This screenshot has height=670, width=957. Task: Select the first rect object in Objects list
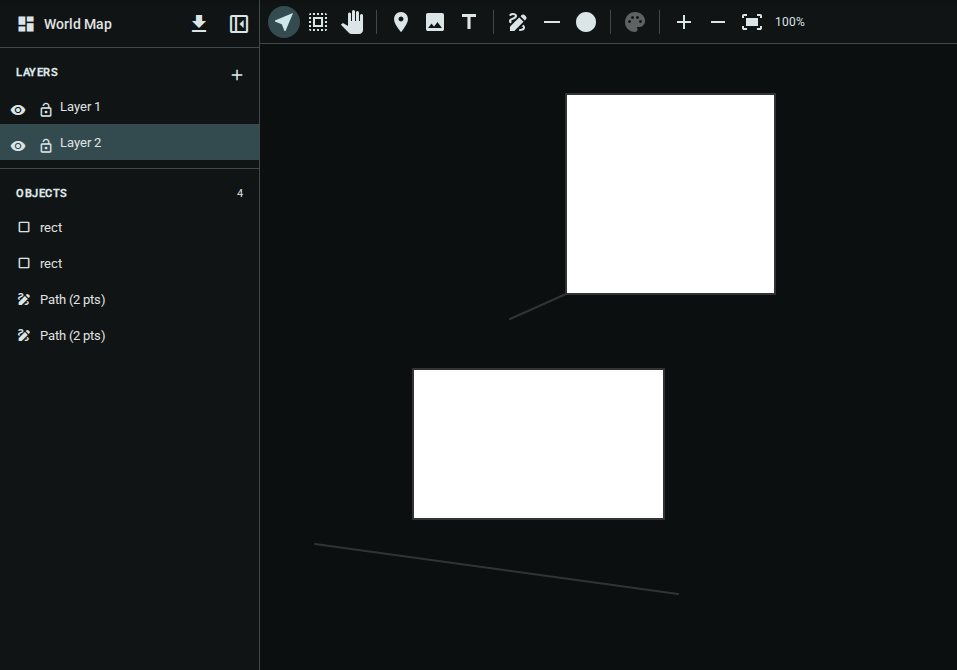pos(50,227)
